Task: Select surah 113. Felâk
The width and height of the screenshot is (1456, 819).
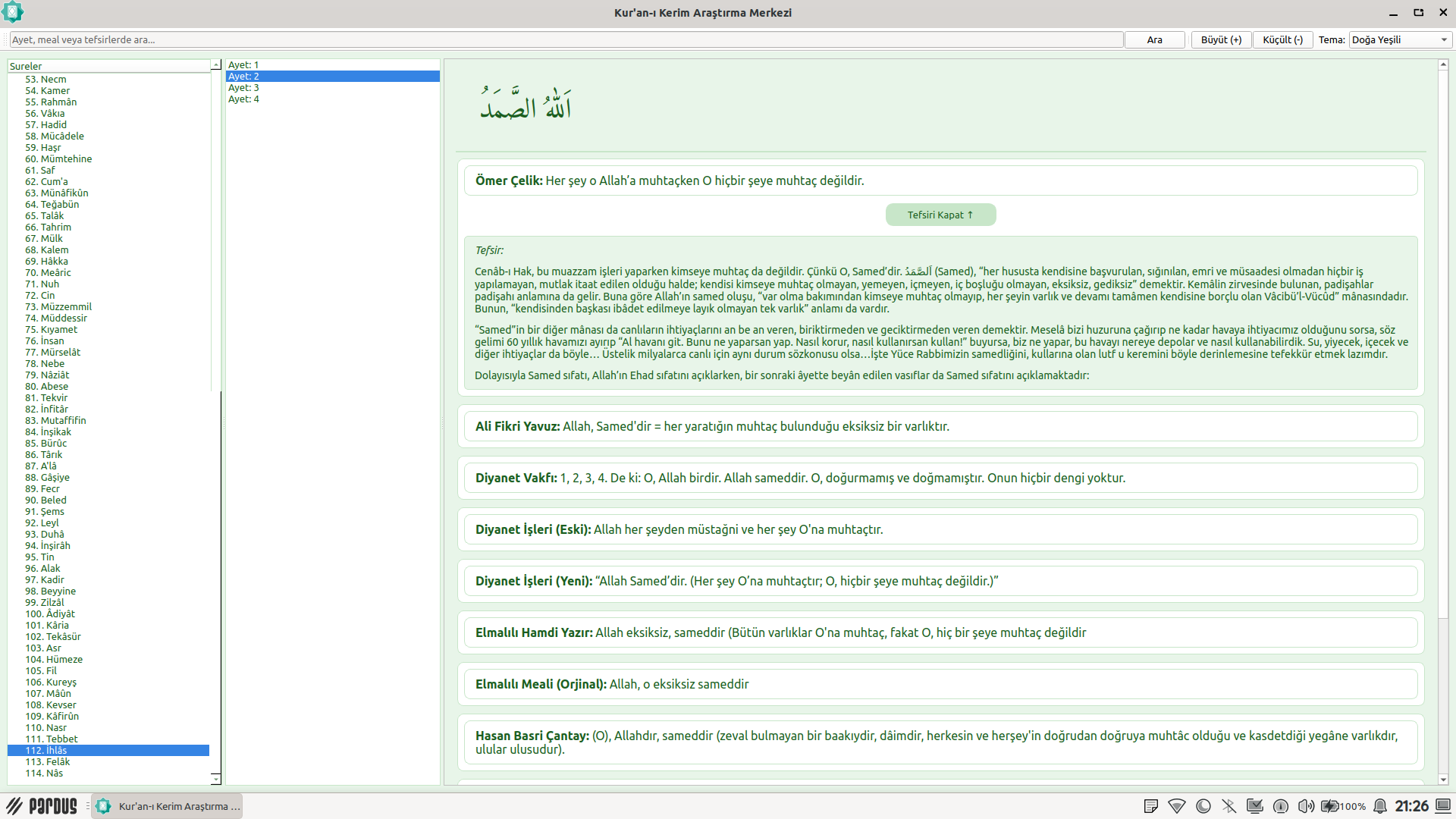Action: coord(47,761)
